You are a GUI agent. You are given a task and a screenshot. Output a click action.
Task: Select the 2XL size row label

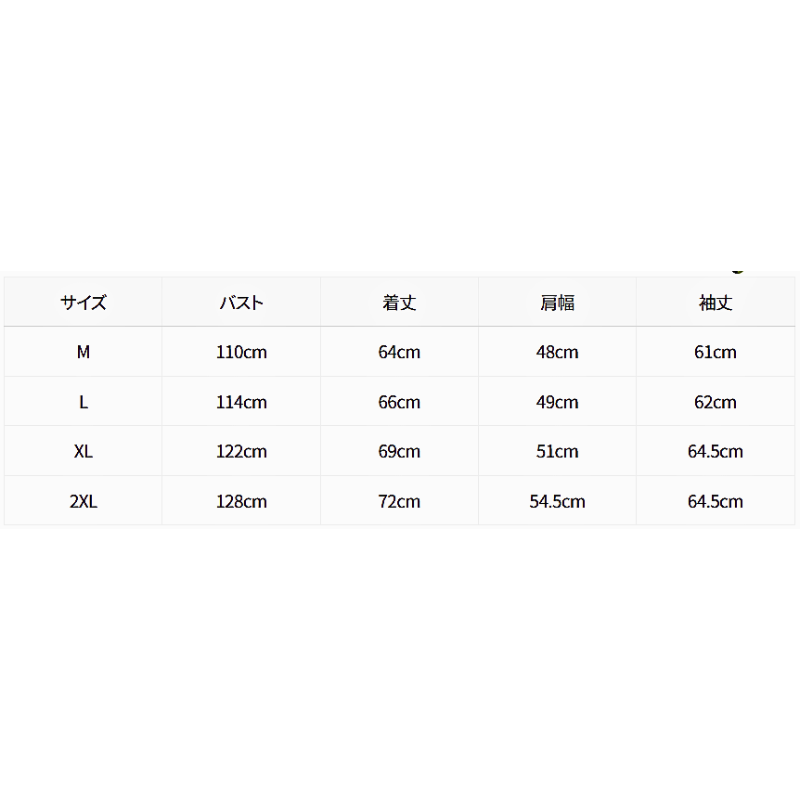tap(83, 502)
